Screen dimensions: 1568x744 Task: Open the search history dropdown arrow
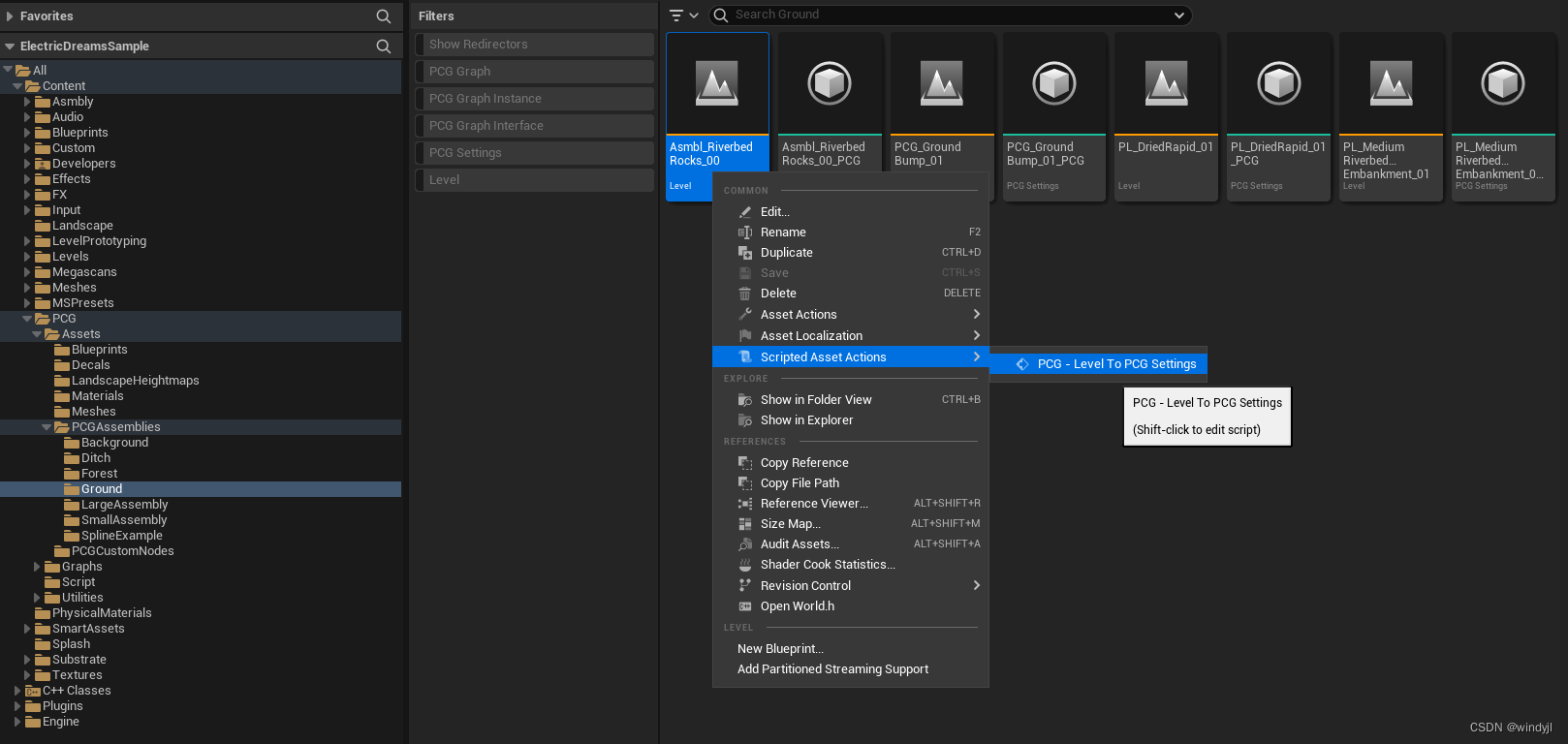[1179, 15]
